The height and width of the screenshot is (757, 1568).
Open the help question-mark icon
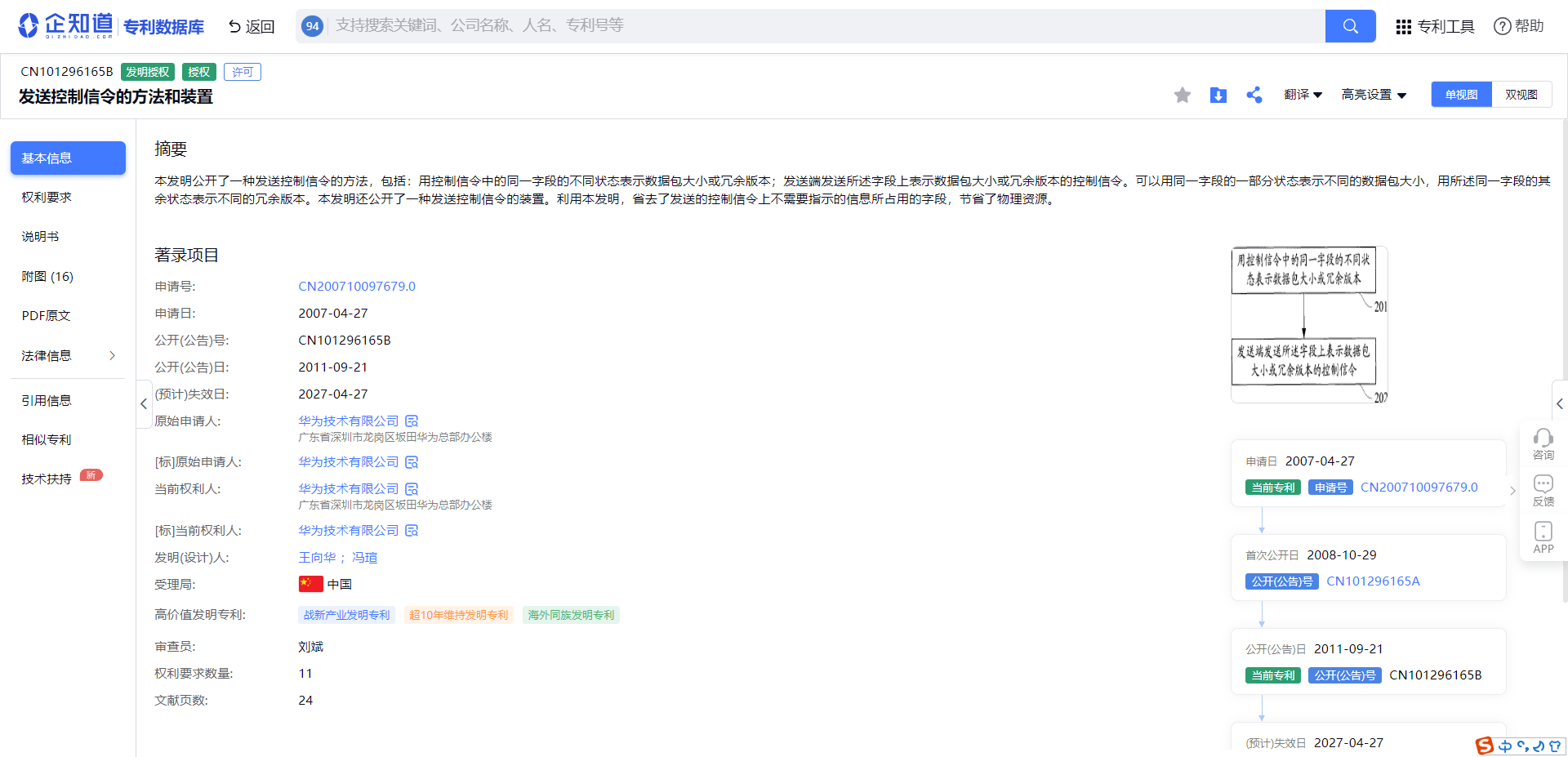(x=1502, y=26)
